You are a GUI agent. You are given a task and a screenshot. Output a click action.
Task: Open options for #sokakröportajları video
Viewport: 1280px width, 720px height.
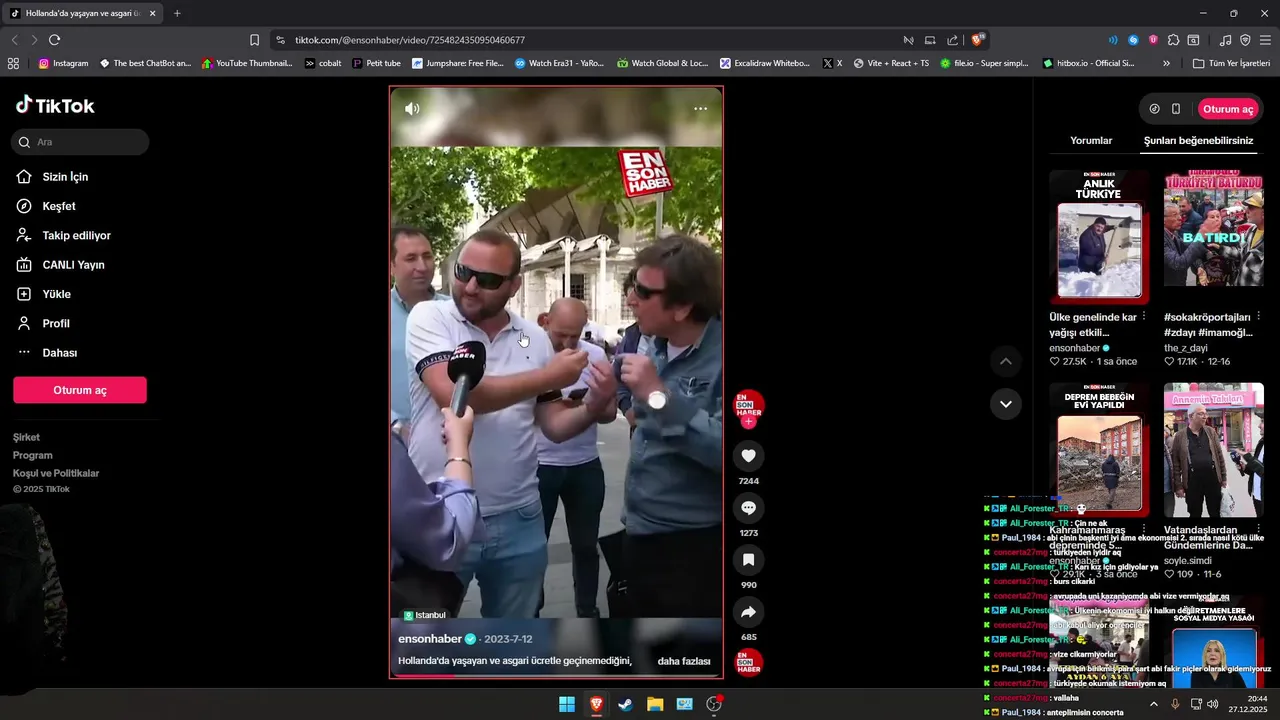1259,316
